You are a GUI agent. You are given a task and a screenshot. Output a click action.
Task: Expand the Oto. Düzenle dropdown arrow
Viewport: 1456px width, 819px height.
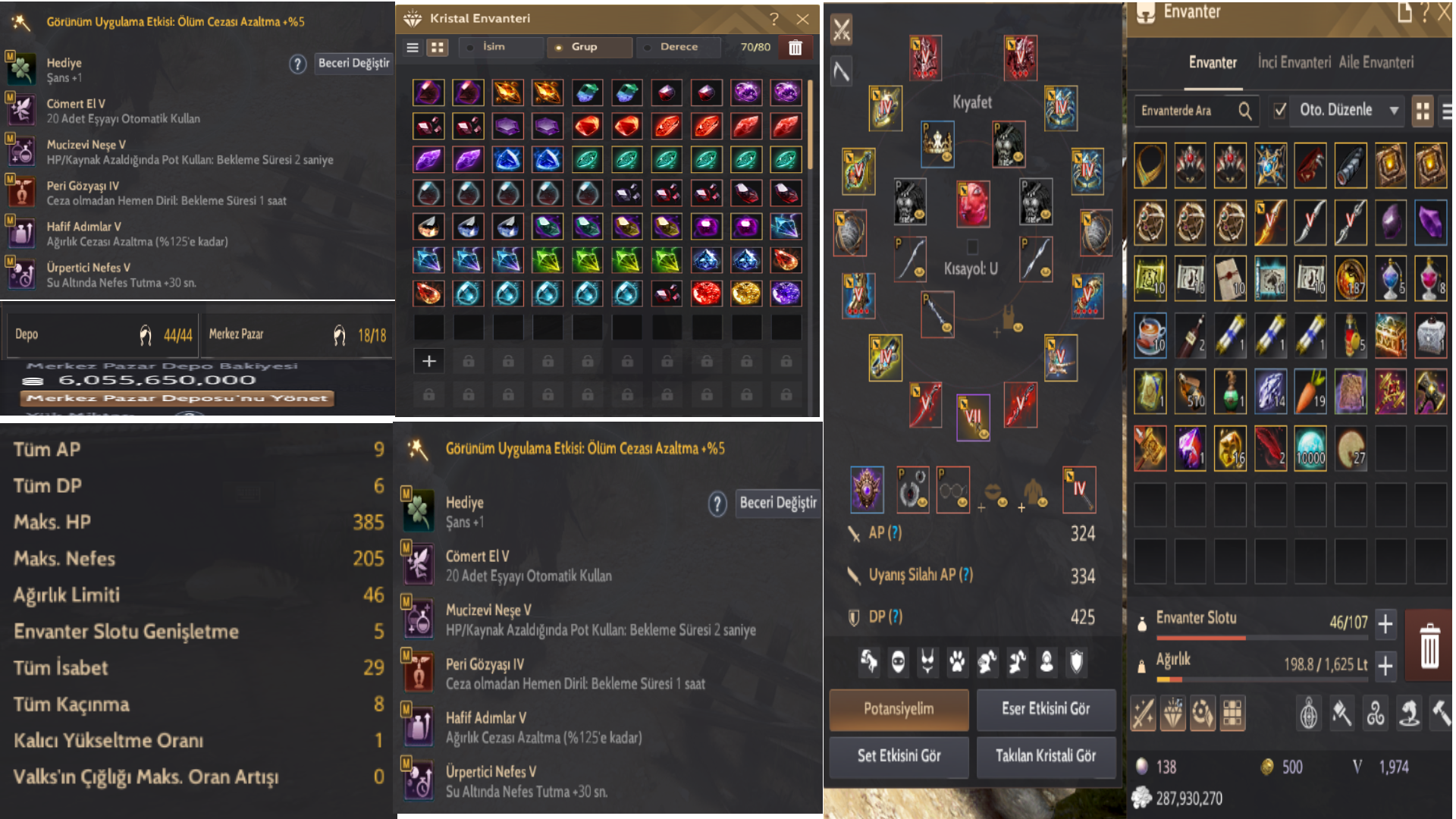tap(1394, 111)
